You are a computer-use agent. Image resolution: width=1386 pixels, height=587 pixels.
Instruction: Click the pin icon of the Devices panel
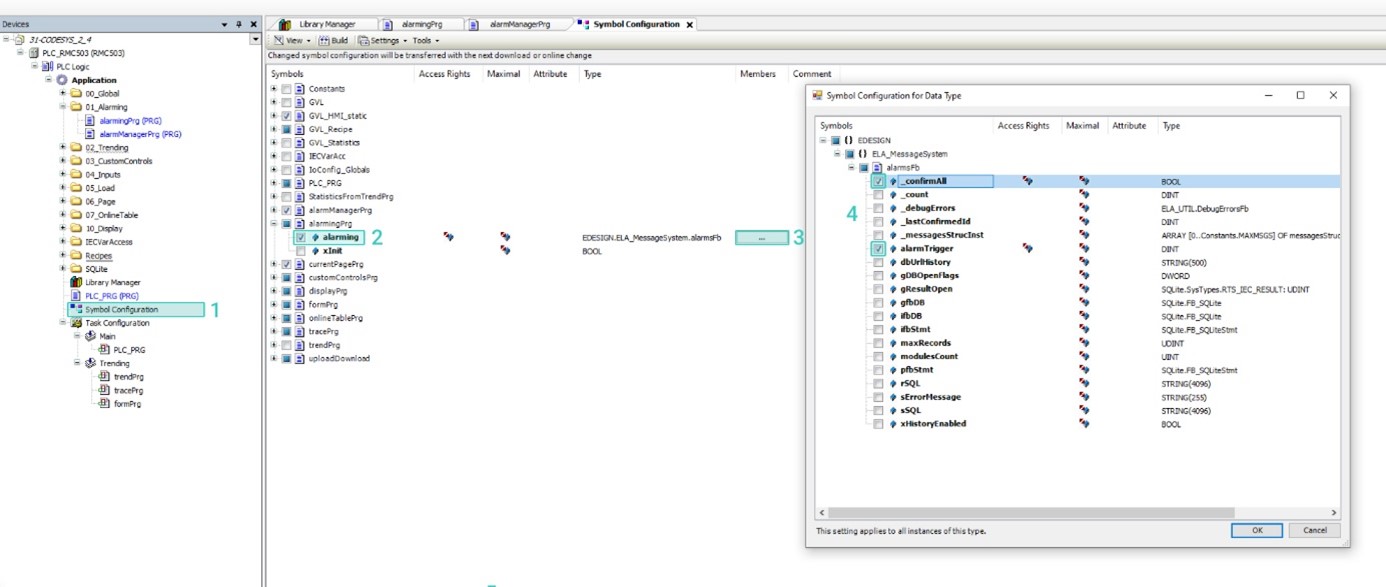point(239,24)
